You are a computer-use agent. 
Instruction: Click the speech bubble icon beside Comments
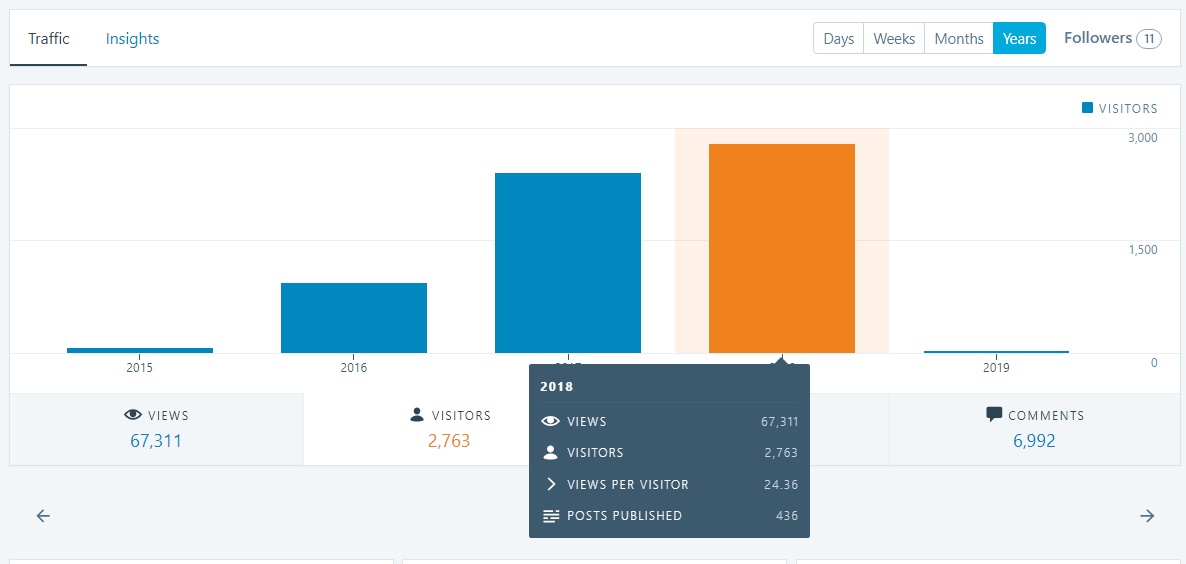[x=994, y=414]
